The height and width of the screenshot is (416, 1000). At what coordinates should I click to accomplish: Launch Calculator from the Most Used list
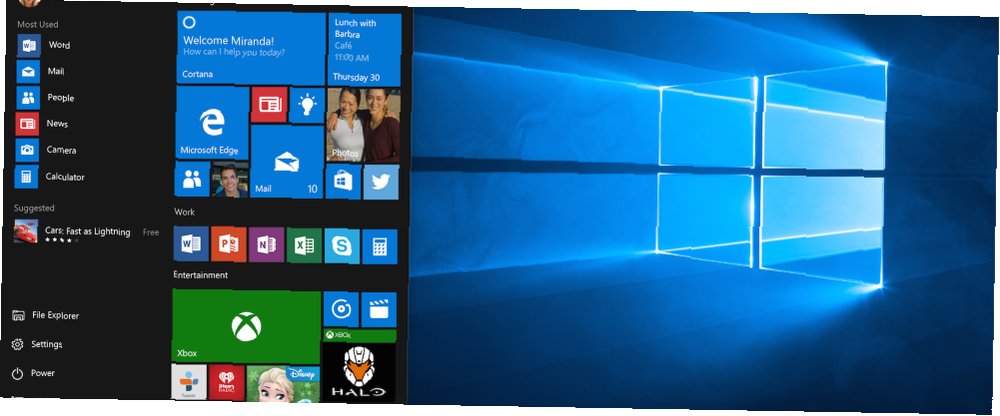(50, 177)
